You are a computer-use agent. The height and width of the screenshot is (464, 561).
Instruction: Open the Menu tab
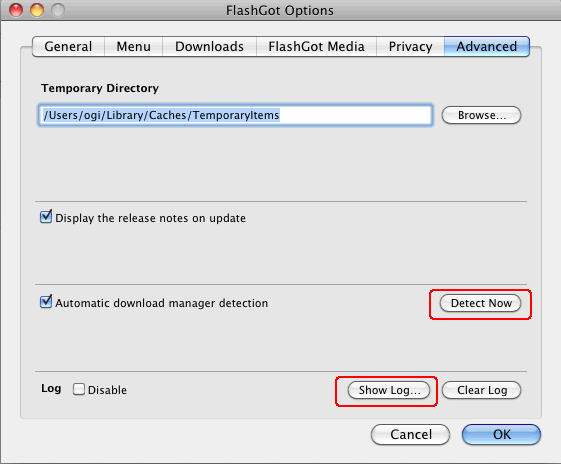point(133,47)
